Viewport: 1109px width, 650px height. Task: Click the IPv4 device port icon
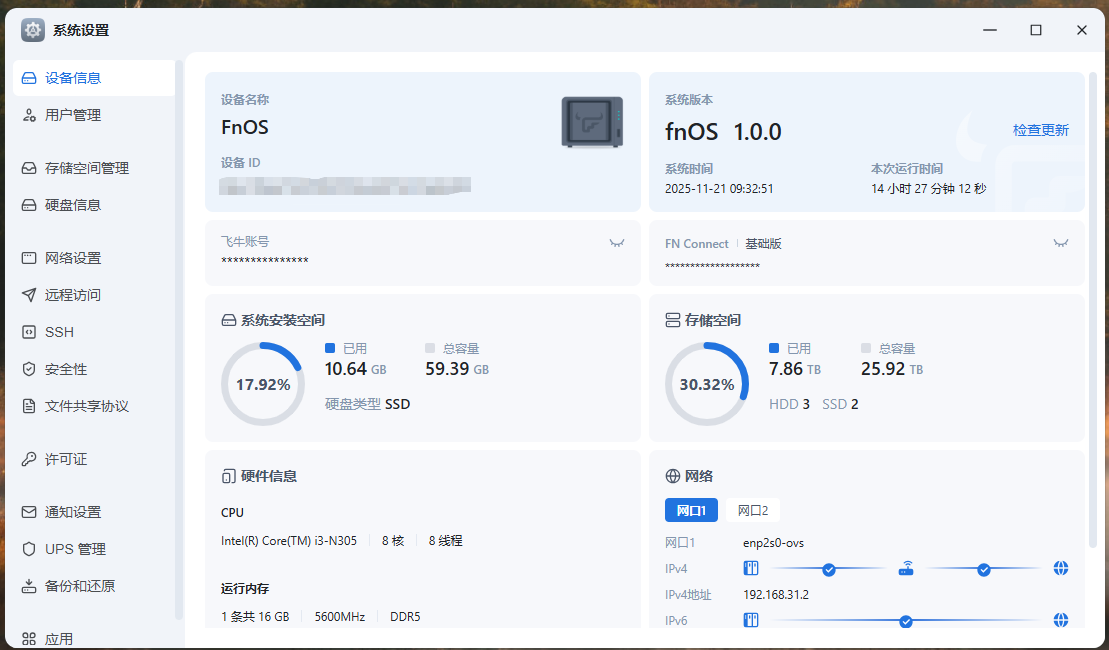click(750, 568)
